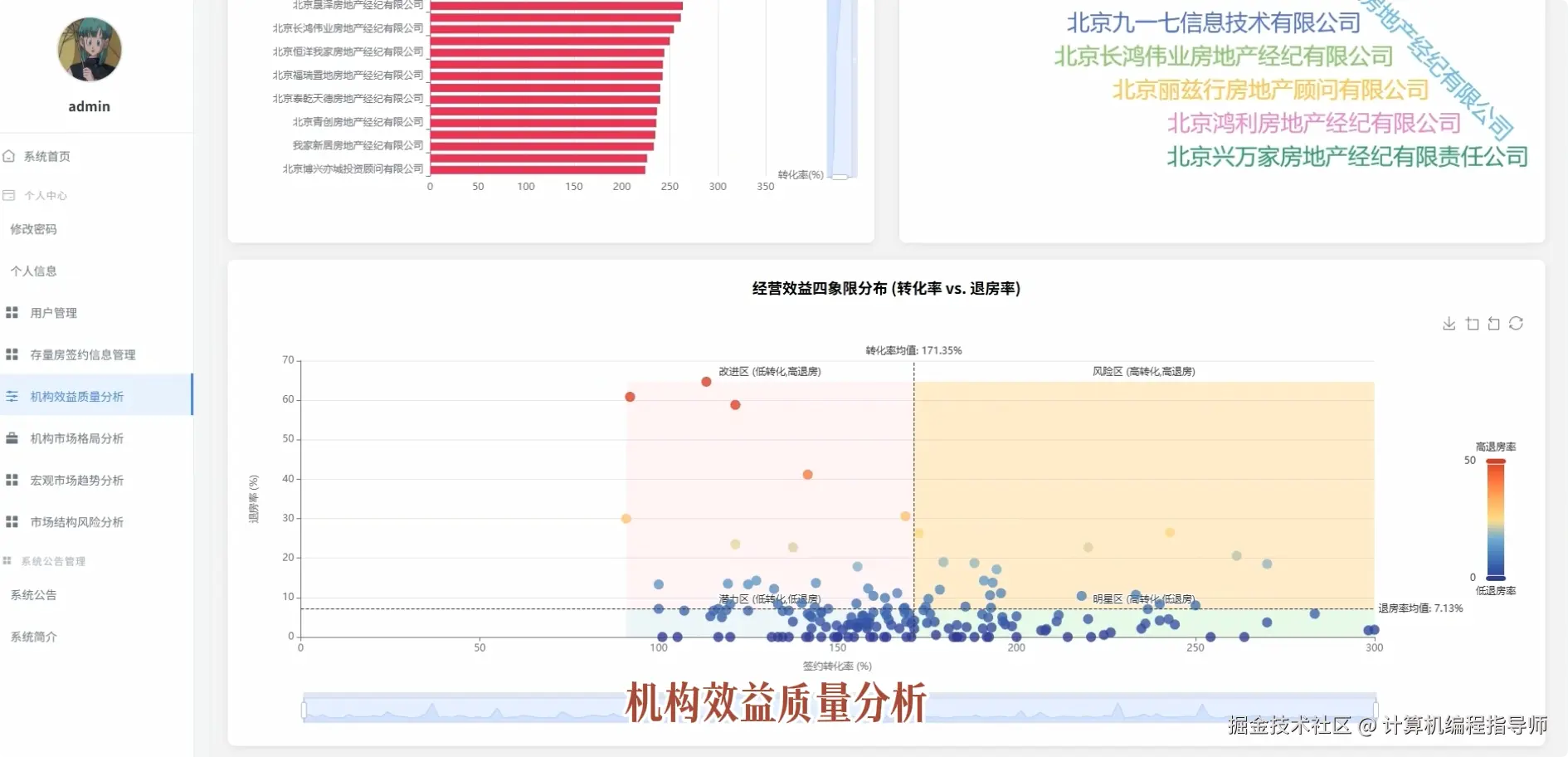1568x757 pixels.
Task: Click the briefcase icon beside 机构市场格局分析
Action: point(12,438)
